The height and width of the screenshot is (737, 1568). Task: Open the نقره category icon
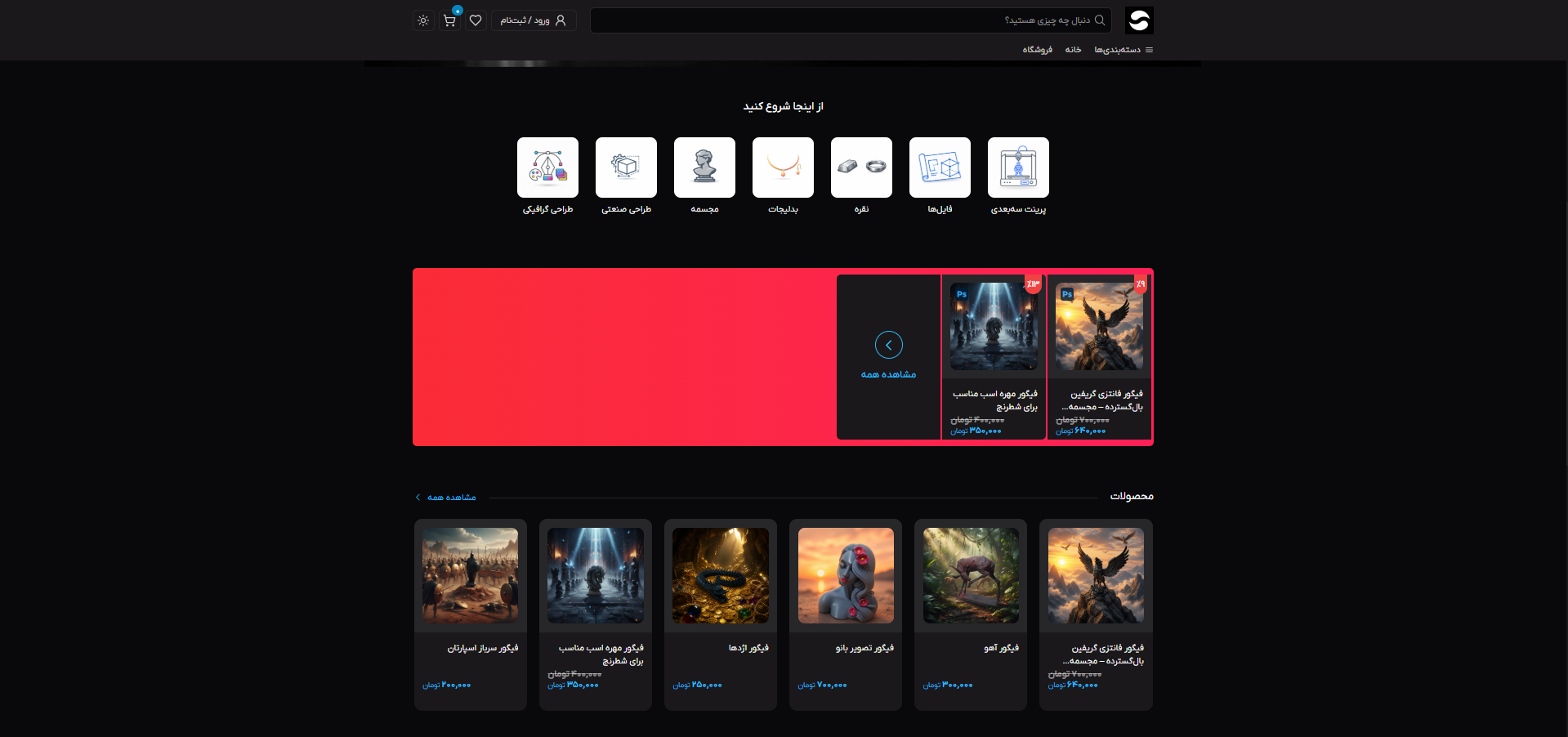[861, 167]
